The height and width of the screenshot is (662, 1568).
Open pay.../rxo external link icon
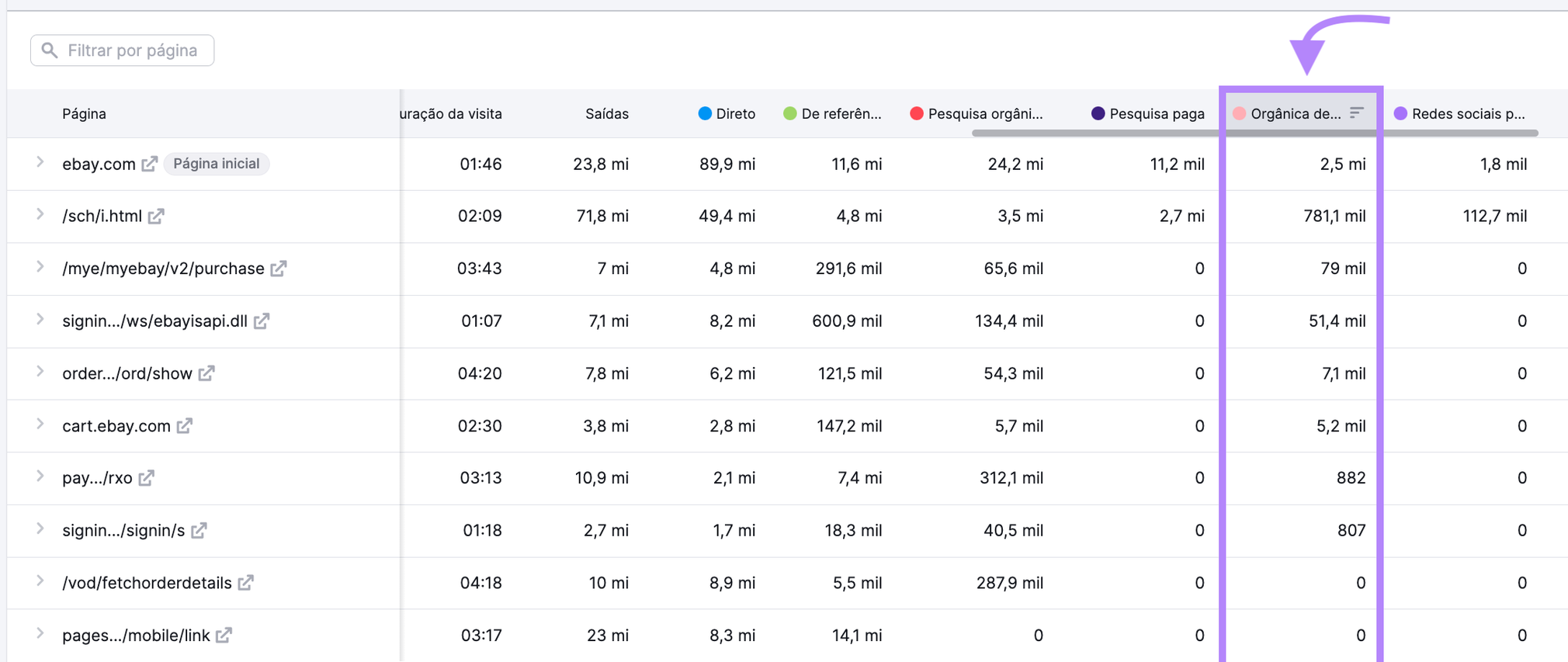tap(147, 478)
